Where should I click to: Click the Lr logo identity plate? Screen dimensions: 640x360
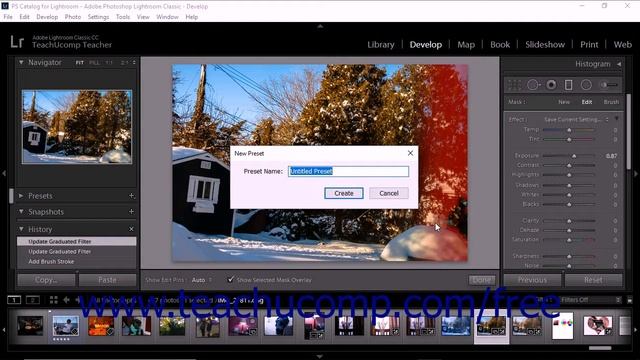17,42
